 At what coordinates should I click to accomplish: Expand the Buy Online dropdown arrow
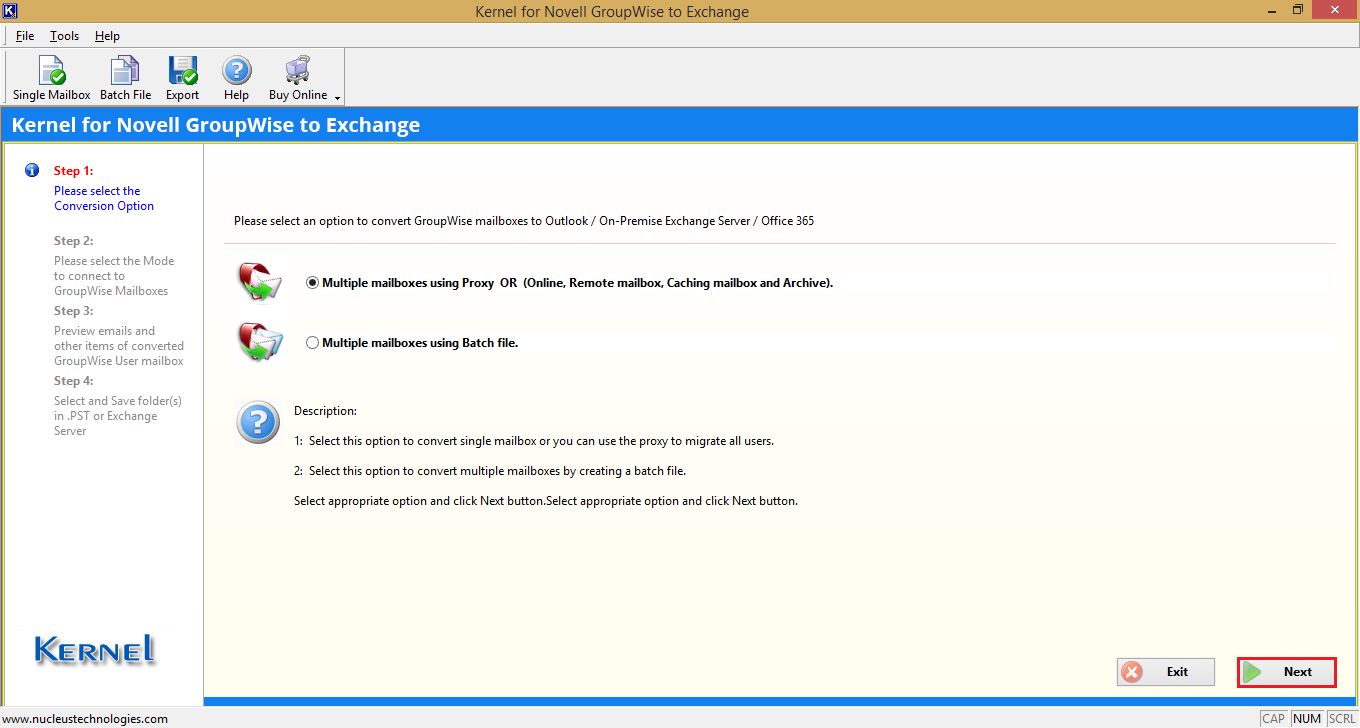coord(337,98)
